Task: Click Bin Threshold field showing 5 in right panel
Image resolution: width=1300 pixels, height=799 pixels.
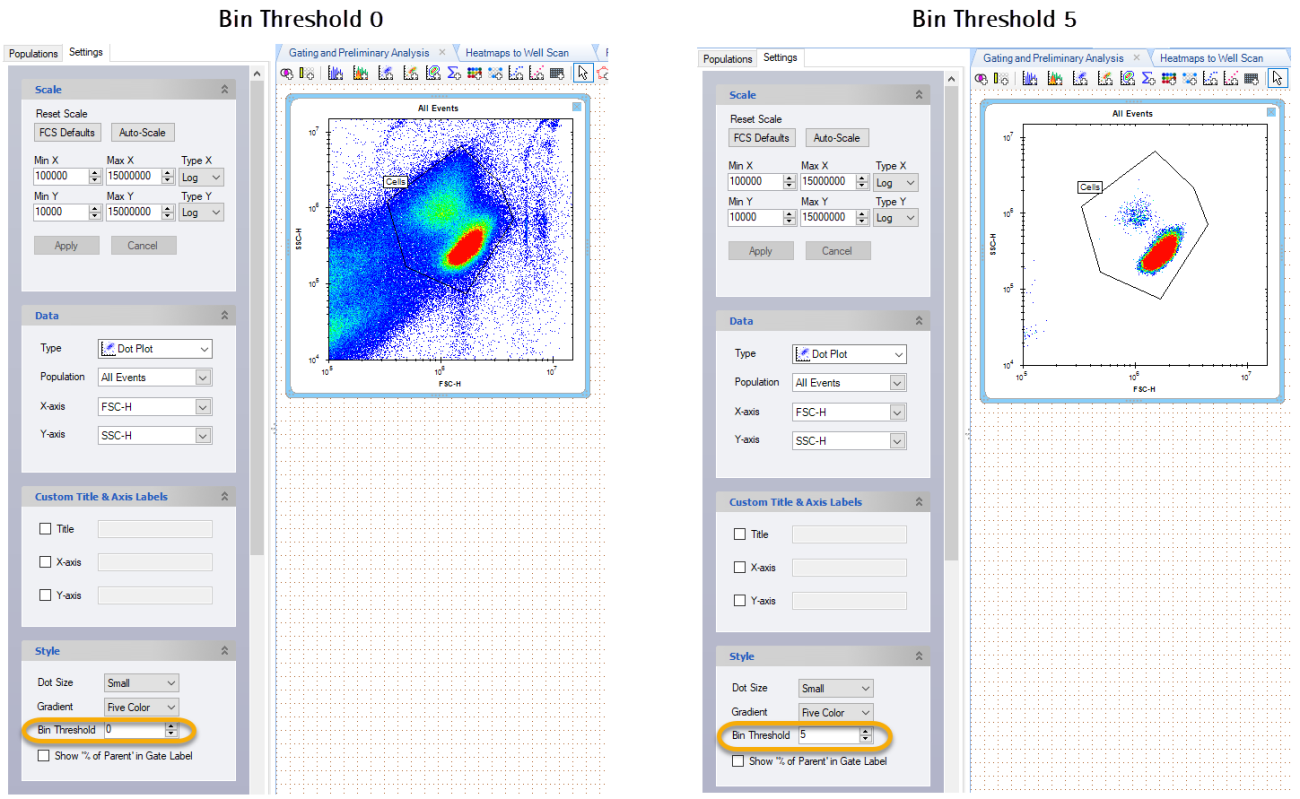Action: point(835,735)
